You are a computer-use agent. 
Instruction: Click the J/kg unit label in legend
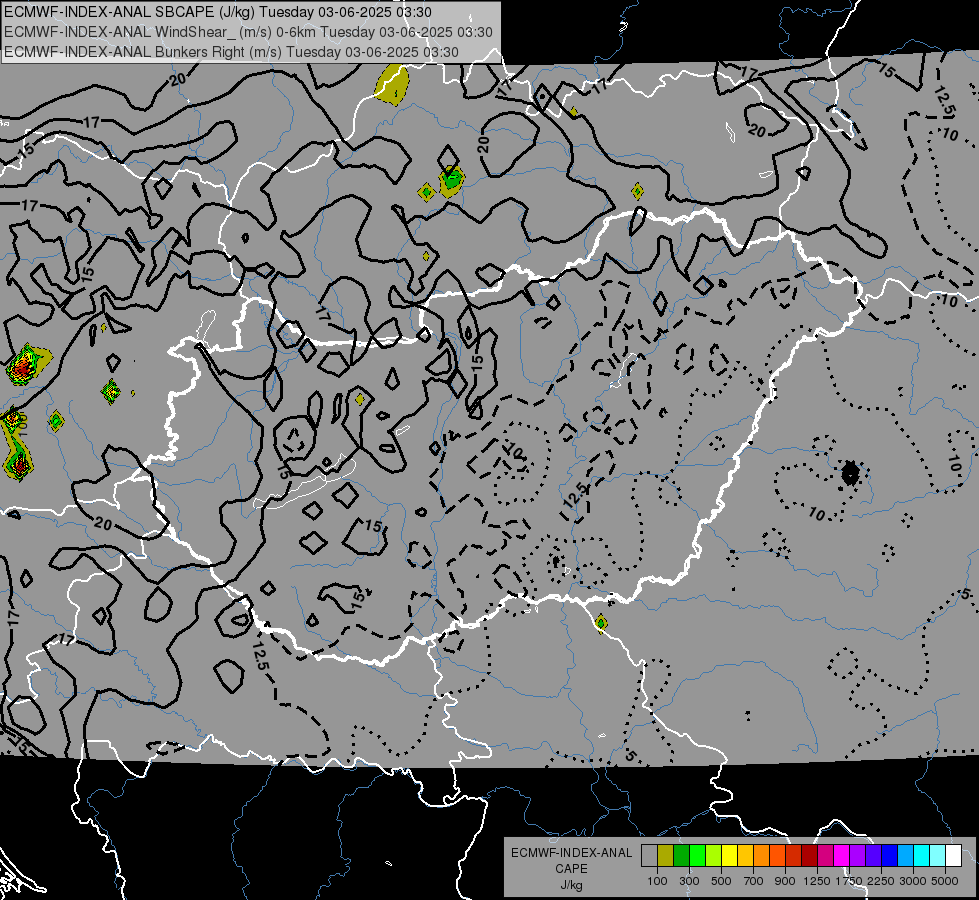click(571, 885)
